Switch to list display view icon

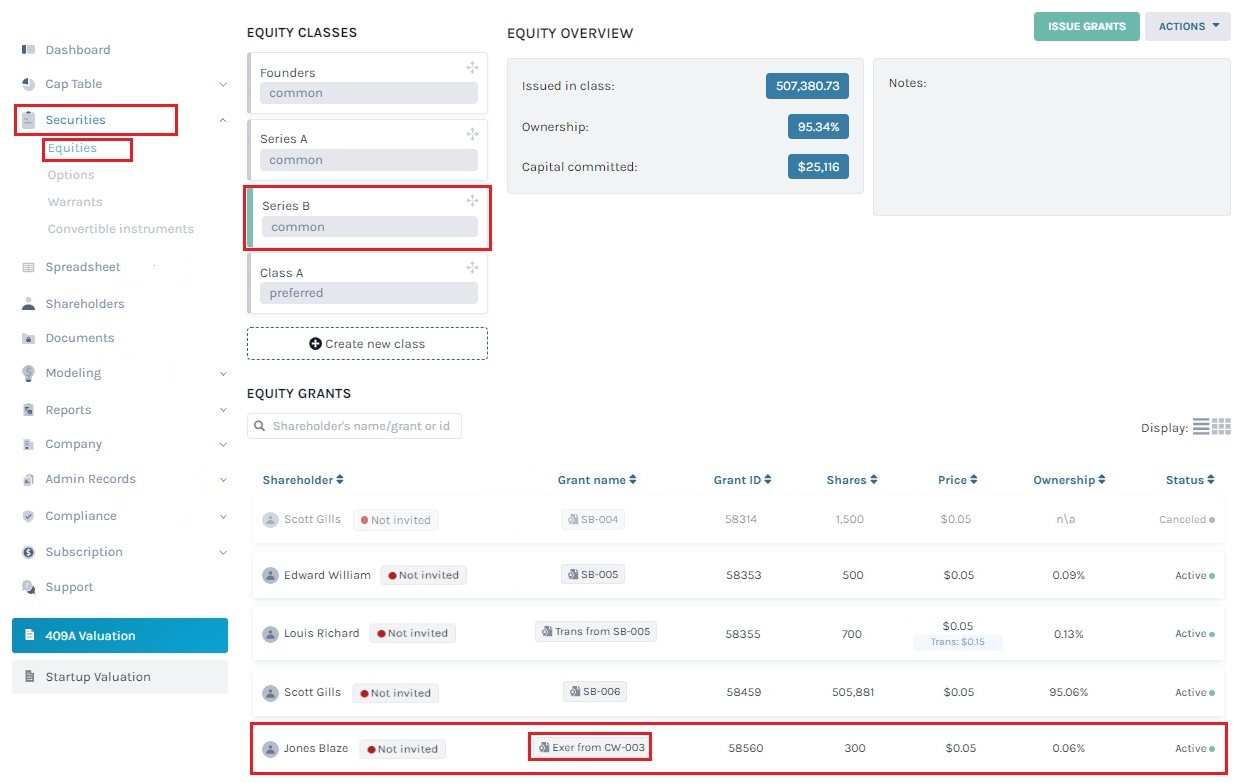(1201, 426)
